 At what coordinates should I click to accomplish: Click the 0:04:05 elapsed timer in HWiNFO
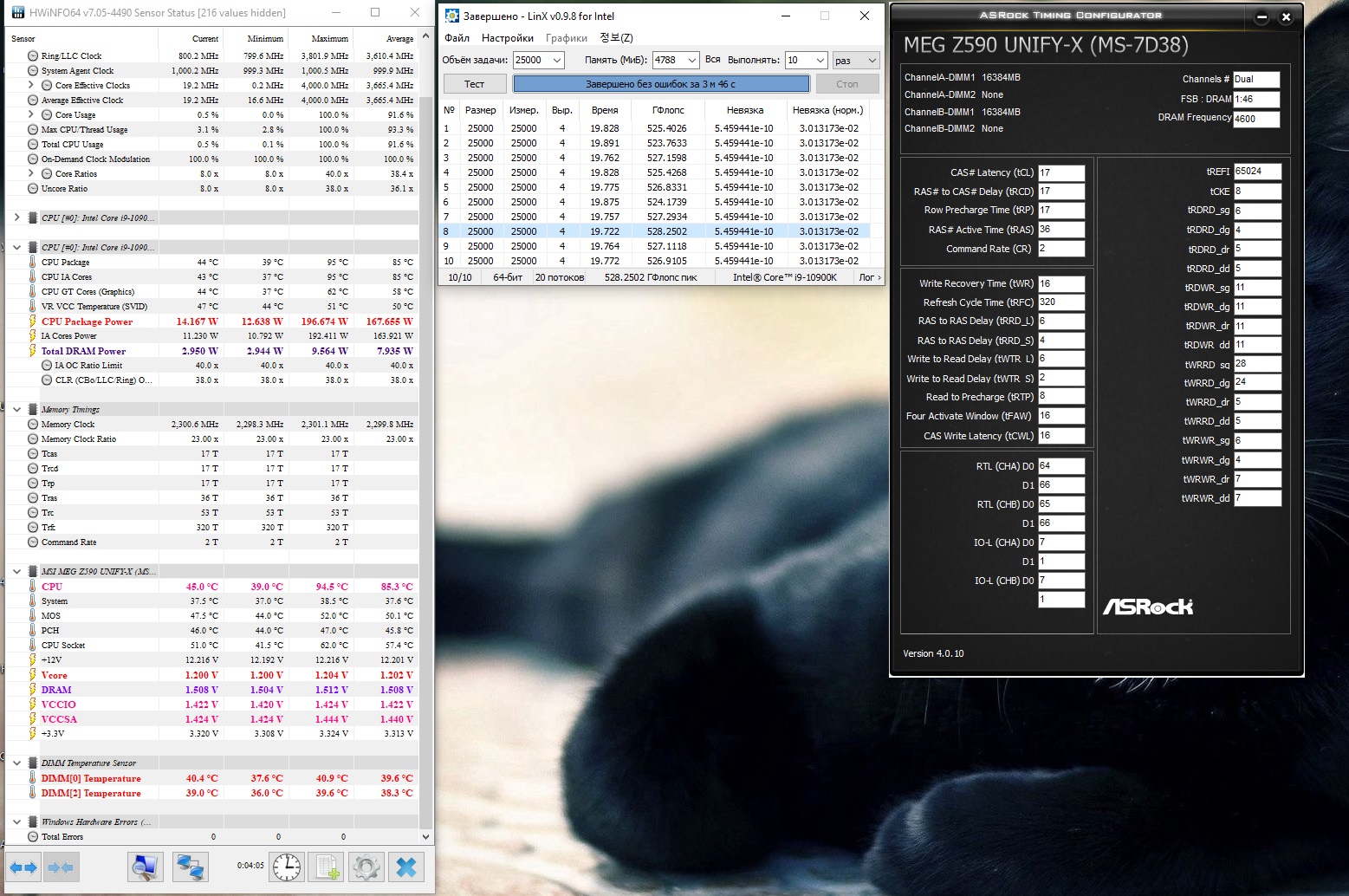coord(250,866)
